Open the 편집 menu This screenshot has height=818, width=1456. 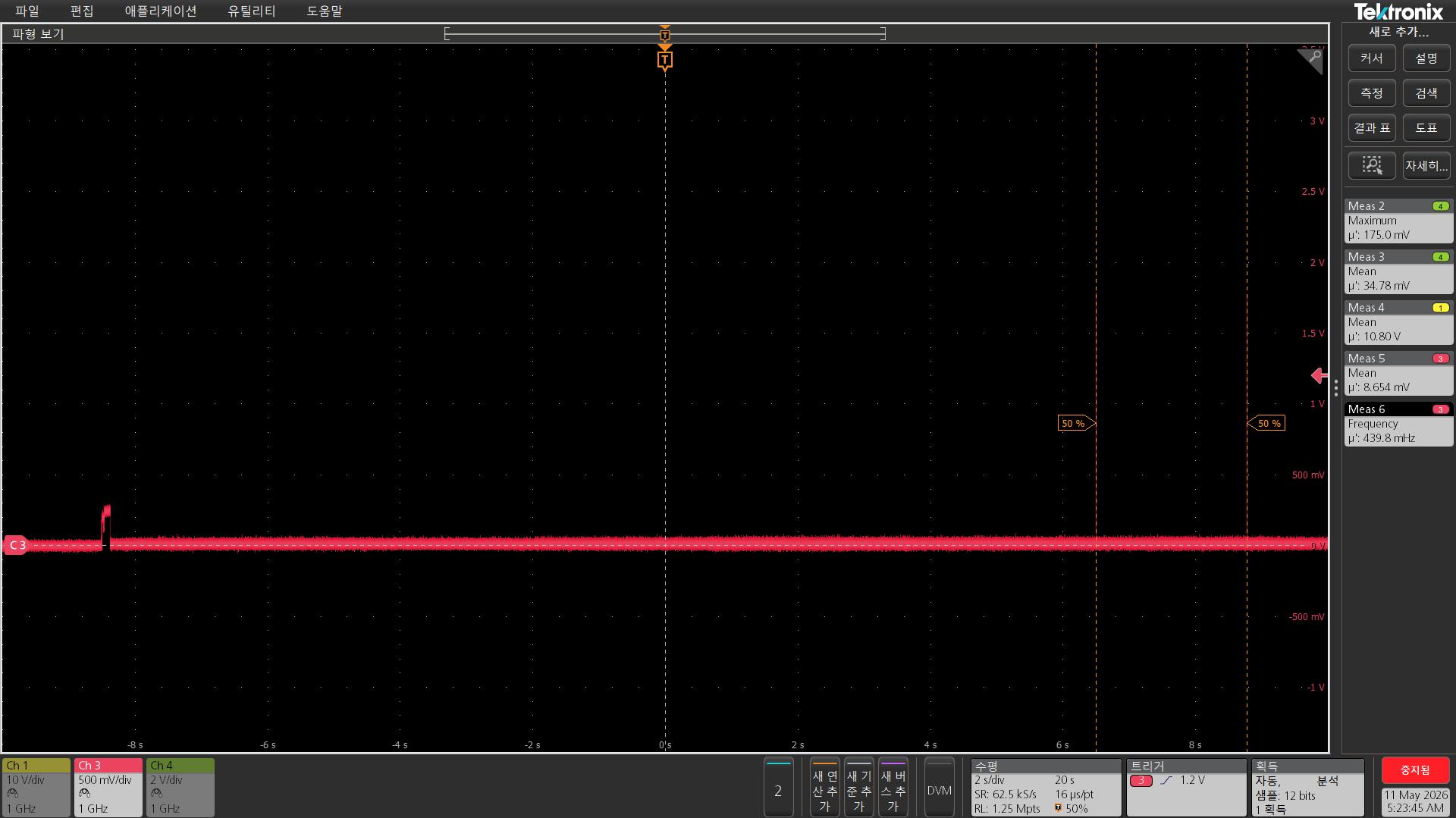[82, 11]
